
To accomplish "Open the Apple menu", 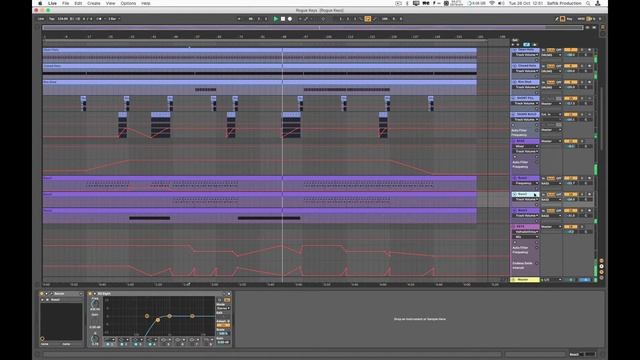I will [40, 3].
